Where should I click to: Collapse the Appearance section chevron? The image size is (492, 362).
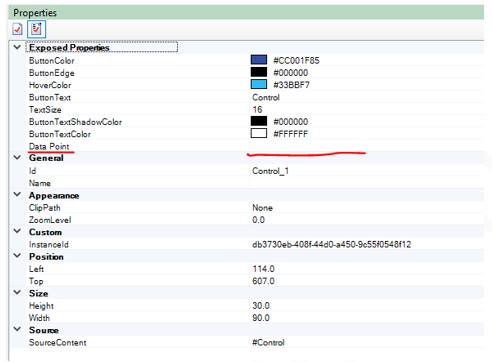[x=17, y=194]
